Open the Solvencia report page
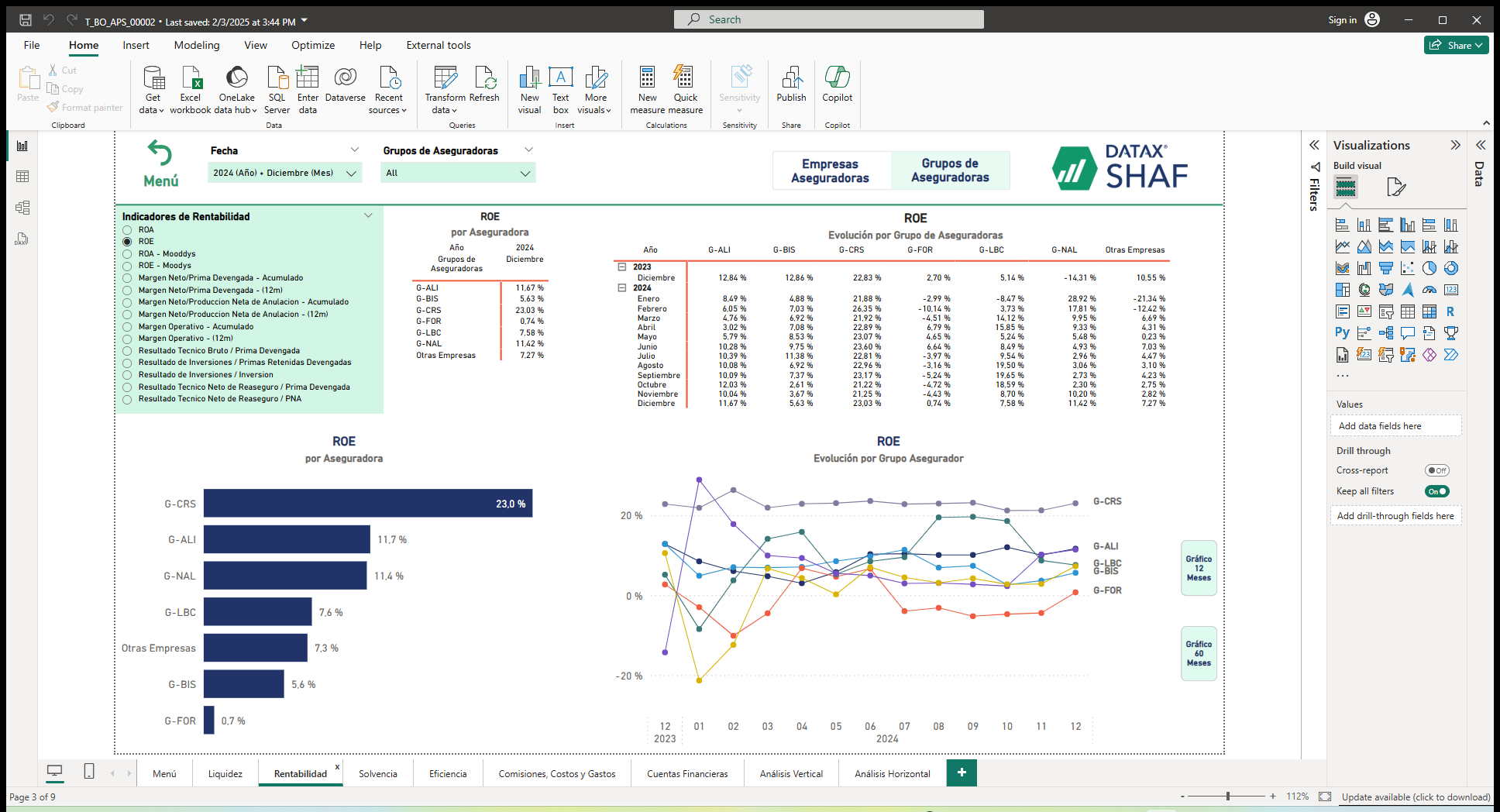 (378, 773)
